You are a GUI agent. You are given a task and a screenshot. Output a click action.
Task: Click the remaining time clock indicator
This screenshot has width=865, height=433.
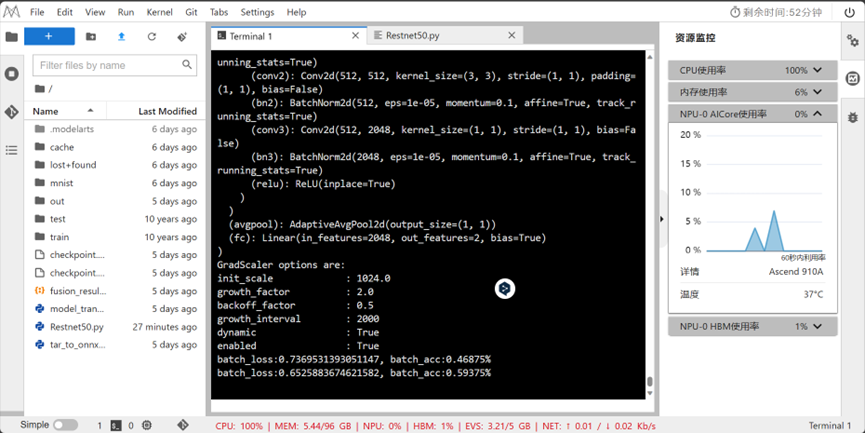tap(776, 12)
